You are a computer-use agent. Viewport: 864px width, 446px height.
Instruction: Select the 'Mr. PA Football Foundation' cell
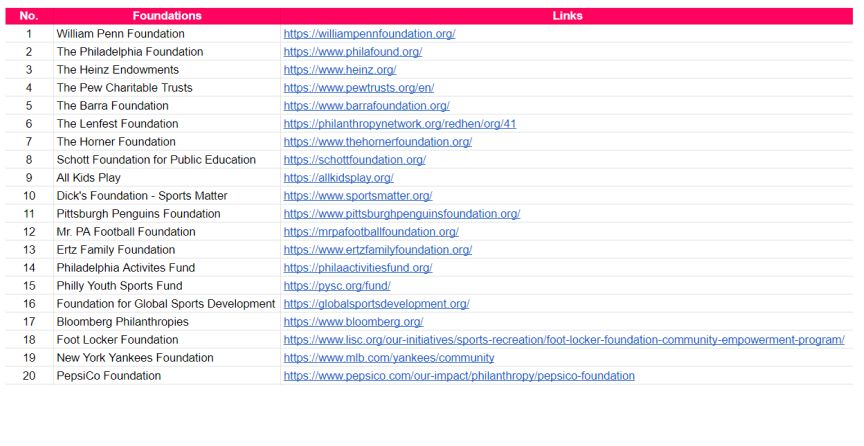[167, 232]
